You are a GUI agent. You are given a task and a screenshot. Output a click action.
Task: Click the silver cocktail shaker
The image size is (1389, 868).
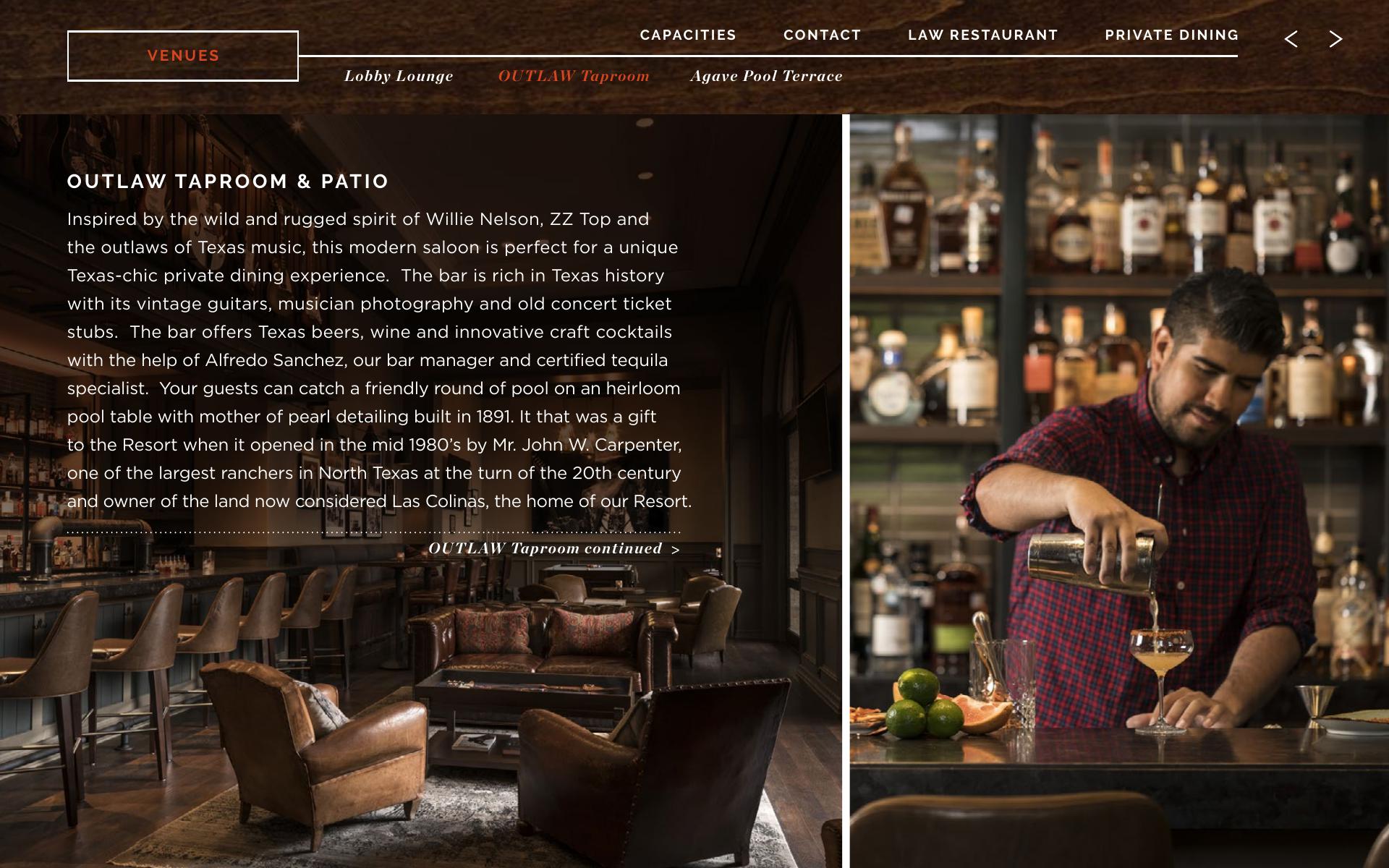pos(1091,563)
